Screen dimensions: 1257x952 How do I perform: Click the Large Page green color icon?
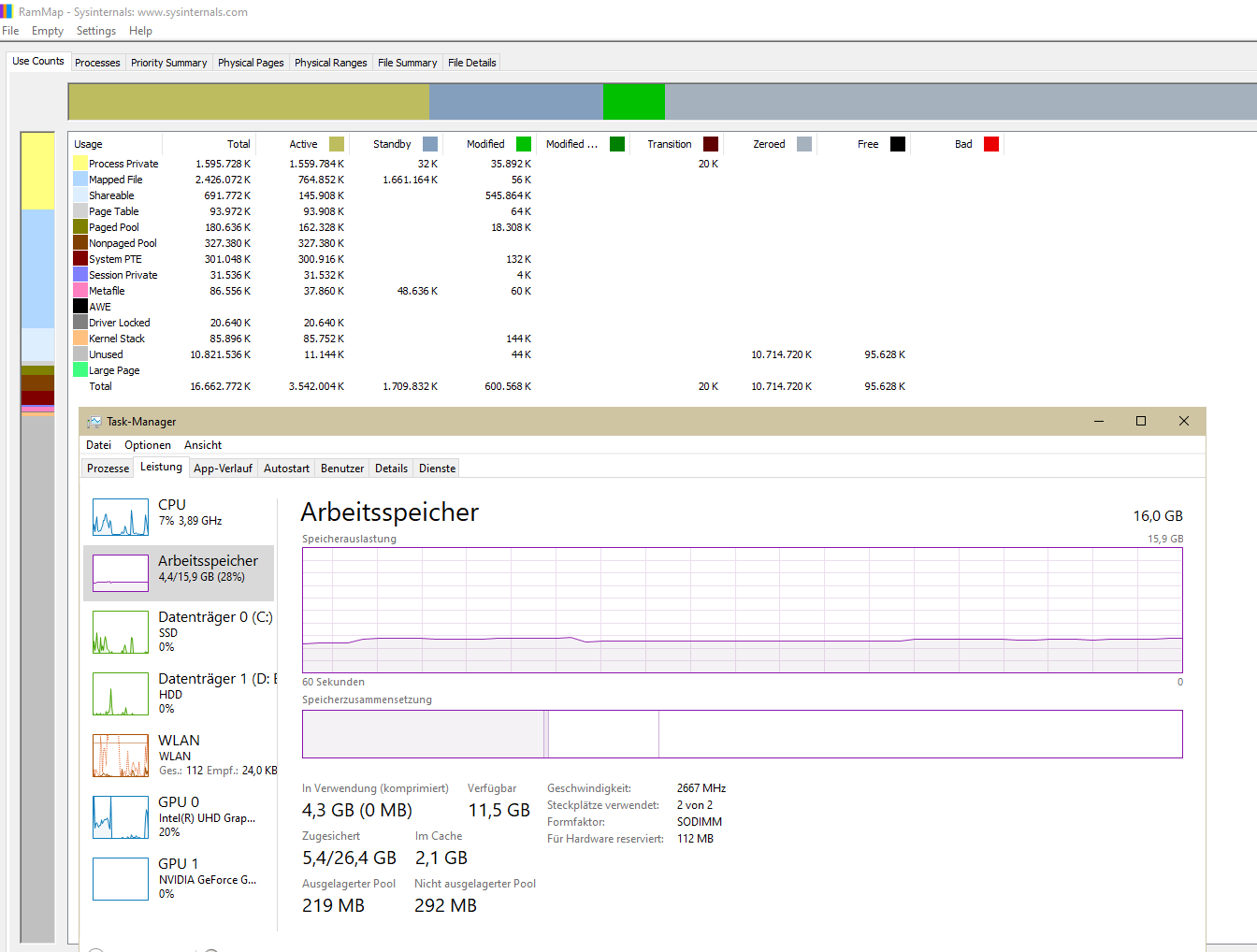(x=80, y=370)
